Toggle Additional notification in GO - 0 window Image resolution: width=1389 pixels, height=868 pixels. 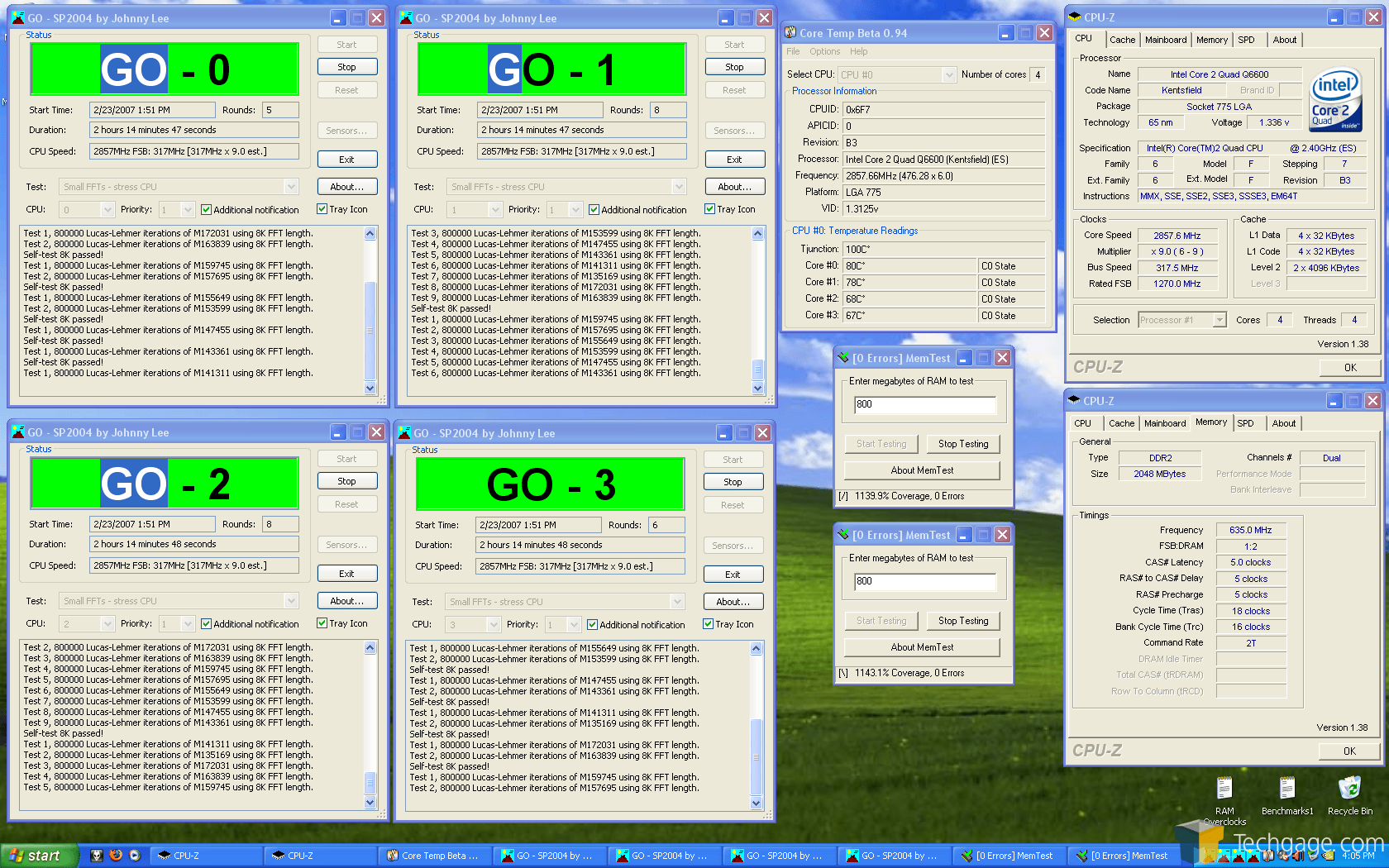click(207, 210)
